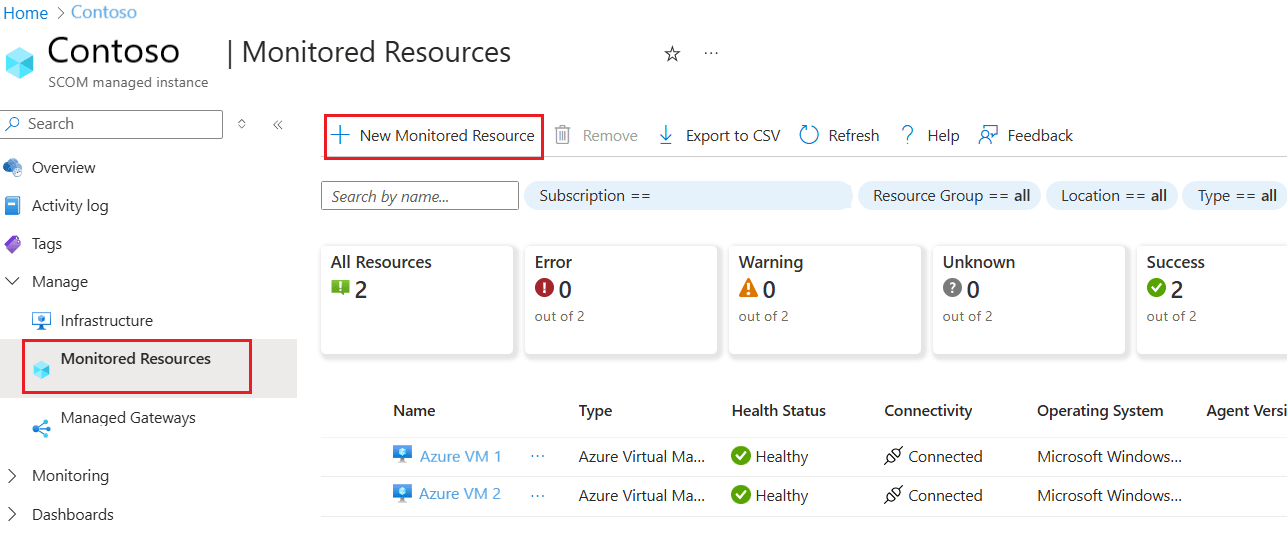Click Healthy text in Azure VM 2 row

coord(782,495)
